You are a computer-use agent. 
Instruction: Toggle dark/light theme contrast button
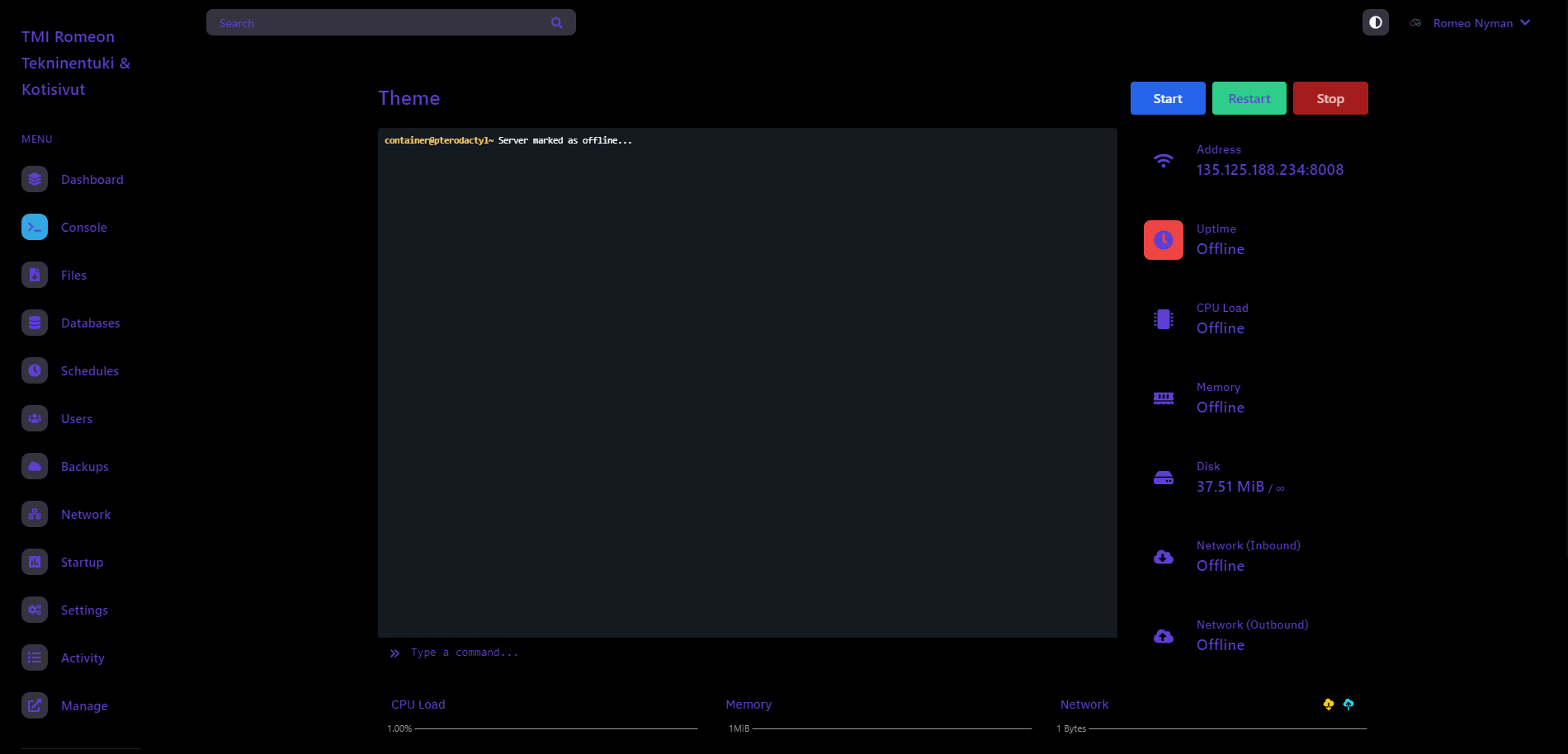pyautogui.click(x=1375, y=22)
